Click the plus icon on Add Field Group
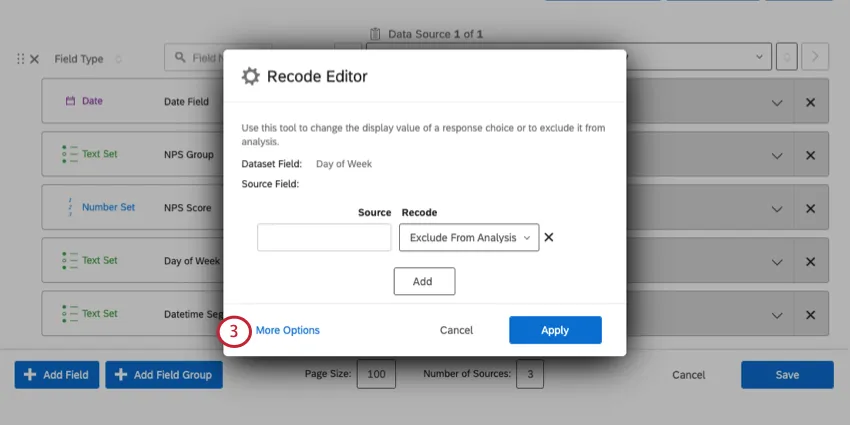The height and width of the screenshot is (425, 850). coord(121,375)
